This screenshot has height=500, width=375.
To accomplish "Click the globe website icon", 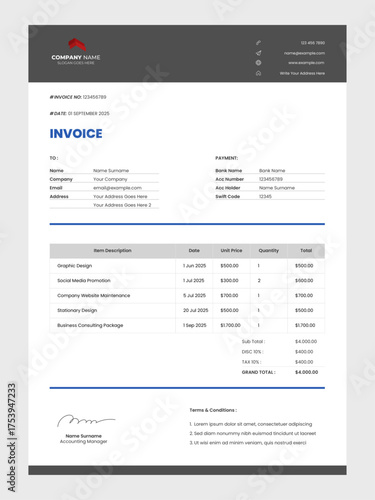I will [258, 63].
